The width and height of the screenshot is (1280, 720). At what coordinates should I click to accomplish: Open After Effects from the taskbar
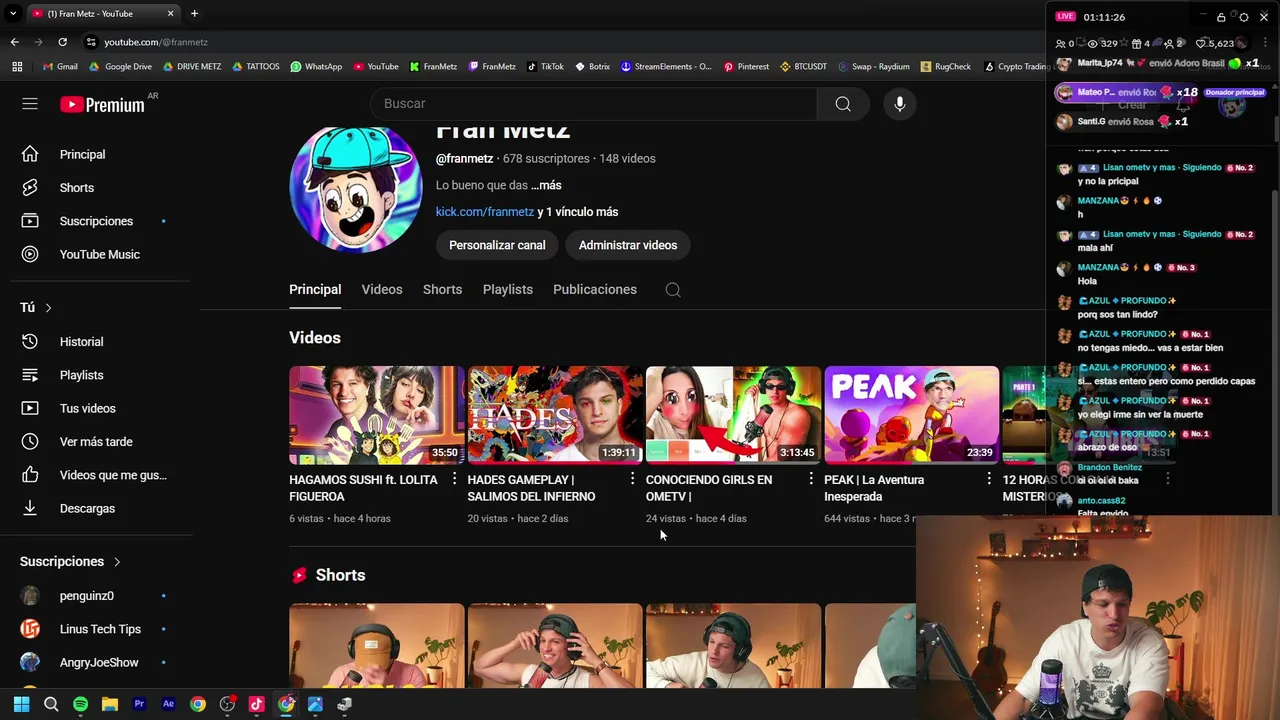click(x=168, y=704)
